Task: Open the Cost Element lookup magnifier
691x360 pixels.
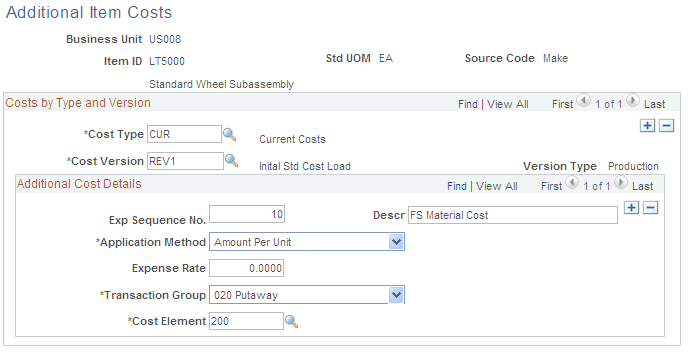Action: pos(291,322)
